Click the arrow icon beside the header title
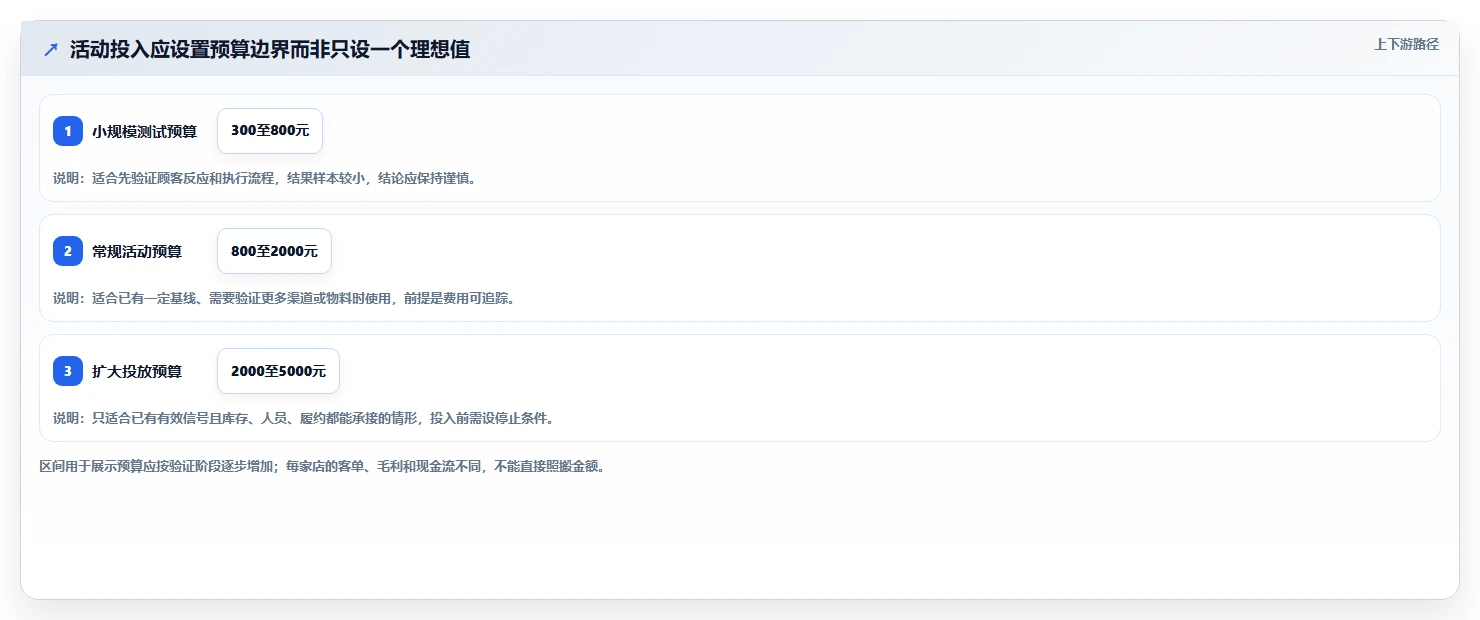Screen dimensions: 1480x620 pyautogui.click(x=51, y=49)
